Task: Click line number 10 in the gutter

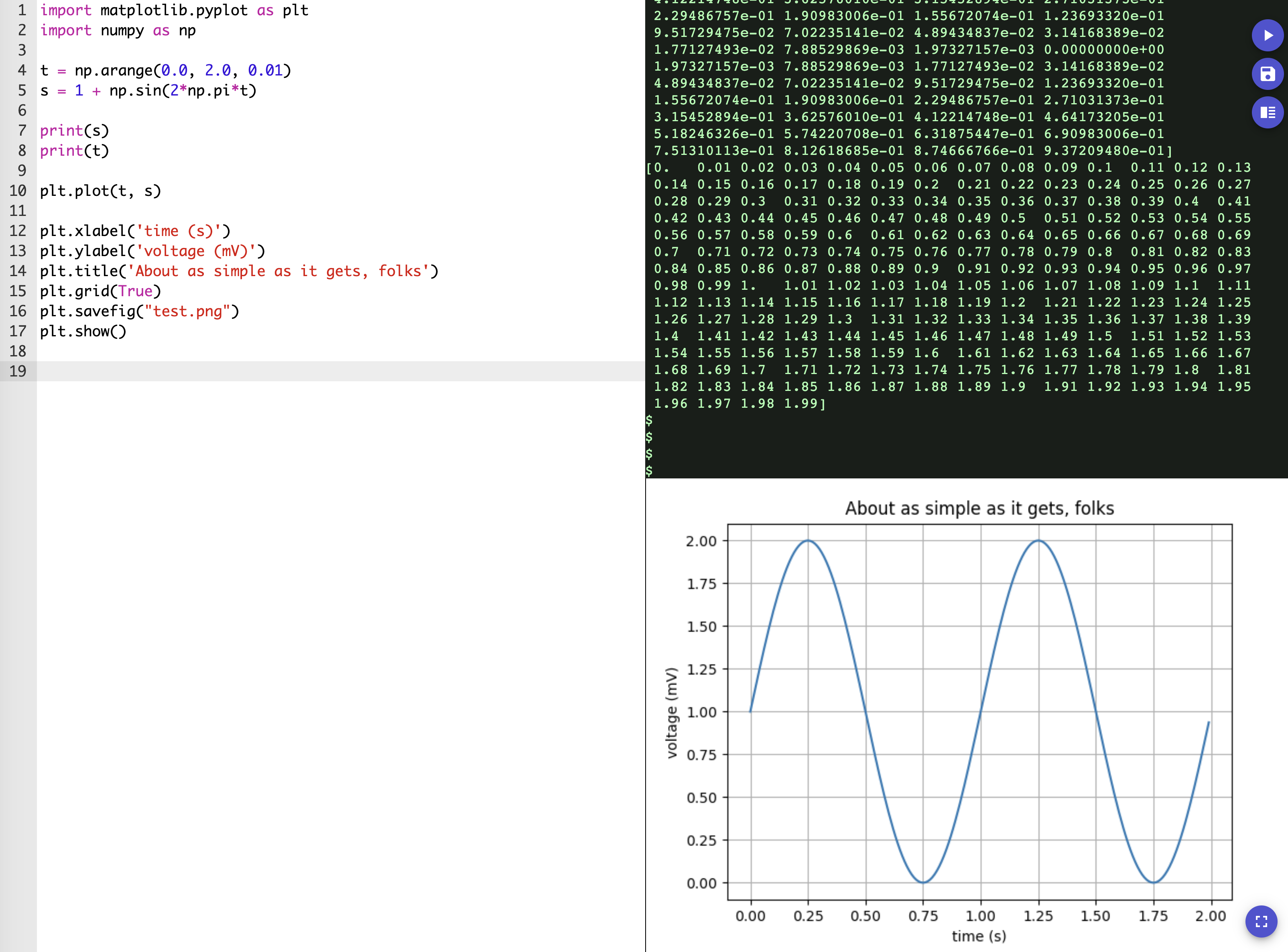Action: coord(18,191)
